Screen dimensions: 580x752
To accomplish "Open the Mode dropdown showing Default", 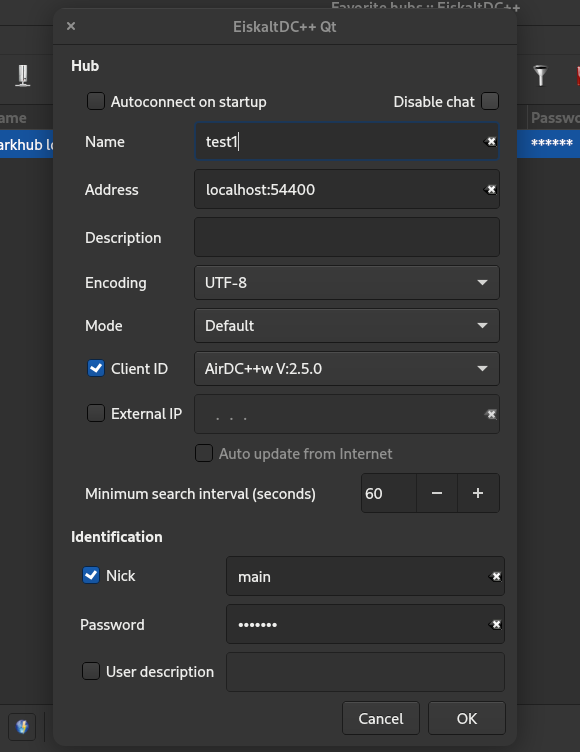I will pos(347,326).
